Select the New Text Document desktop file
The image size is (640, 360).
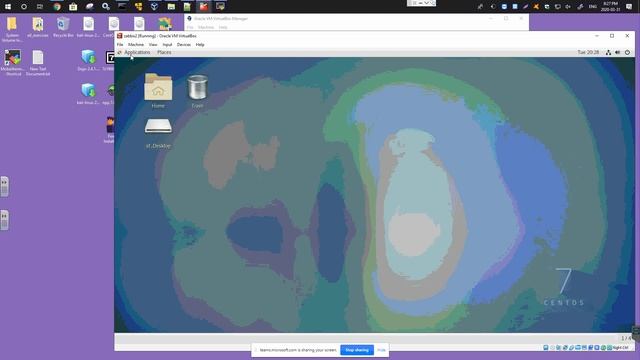38,63
